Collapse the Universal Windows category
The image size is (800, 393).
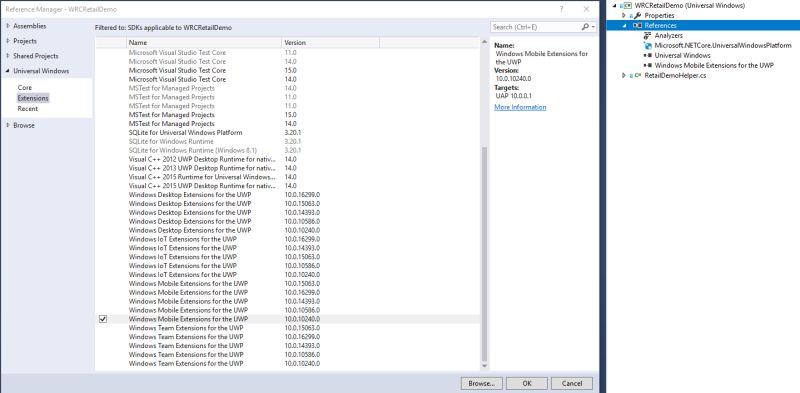click(8, 71)
